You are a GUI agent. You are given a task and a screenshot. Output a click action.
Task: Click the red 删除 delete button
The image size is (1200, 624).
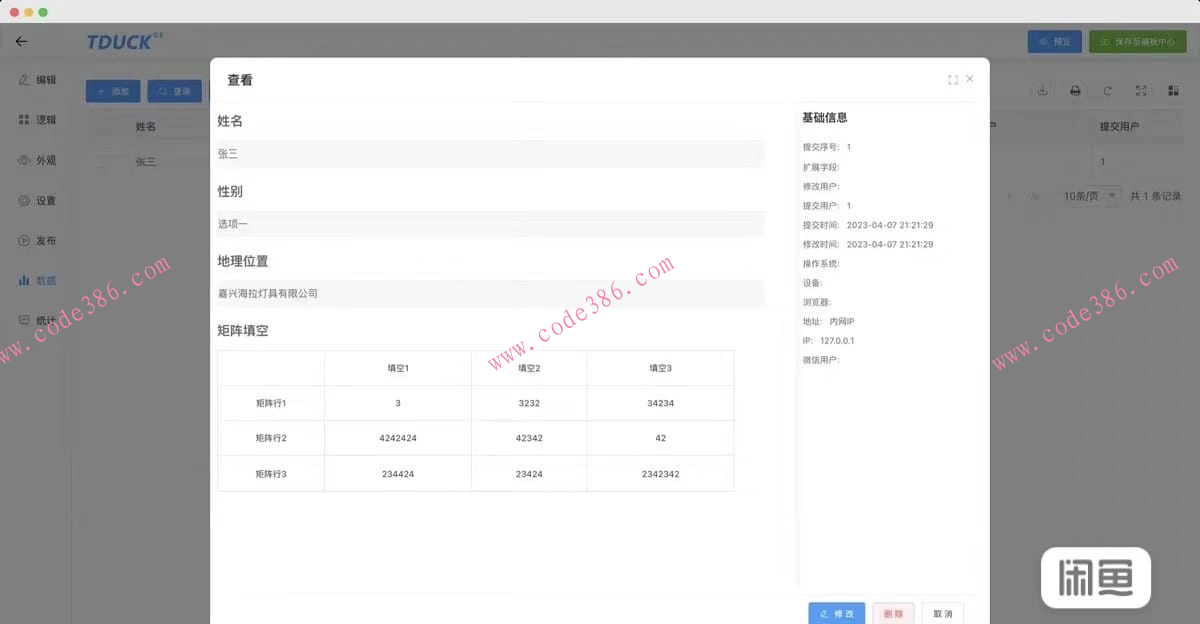(x=894, y=614)
